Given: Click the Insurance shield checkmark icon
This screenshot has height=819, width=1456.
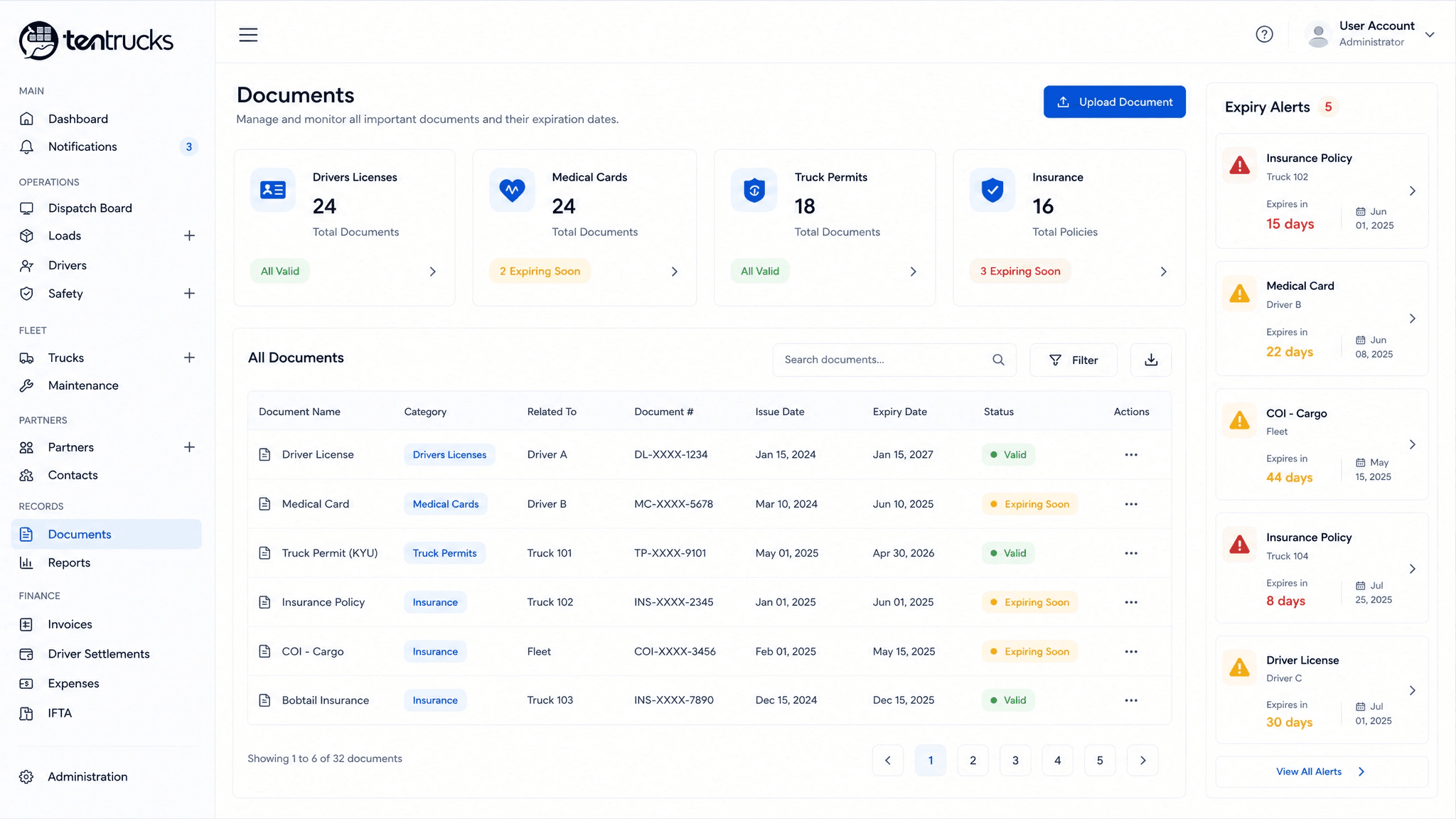Looking at the screenshot, I should click(x=992, y=190).
